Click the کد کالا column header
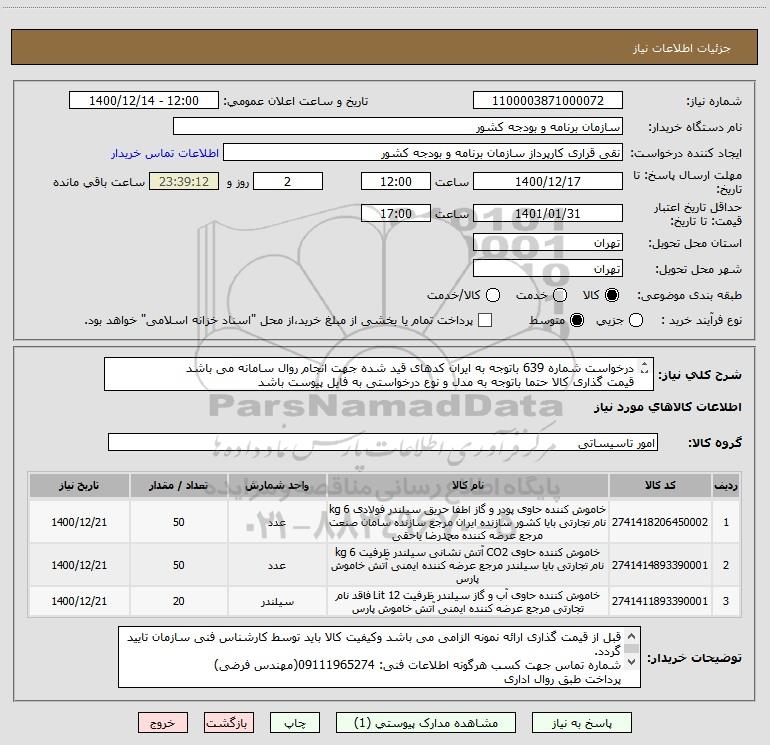The width and height of the screenshot is (770, 745). click(x=660, y=486)
